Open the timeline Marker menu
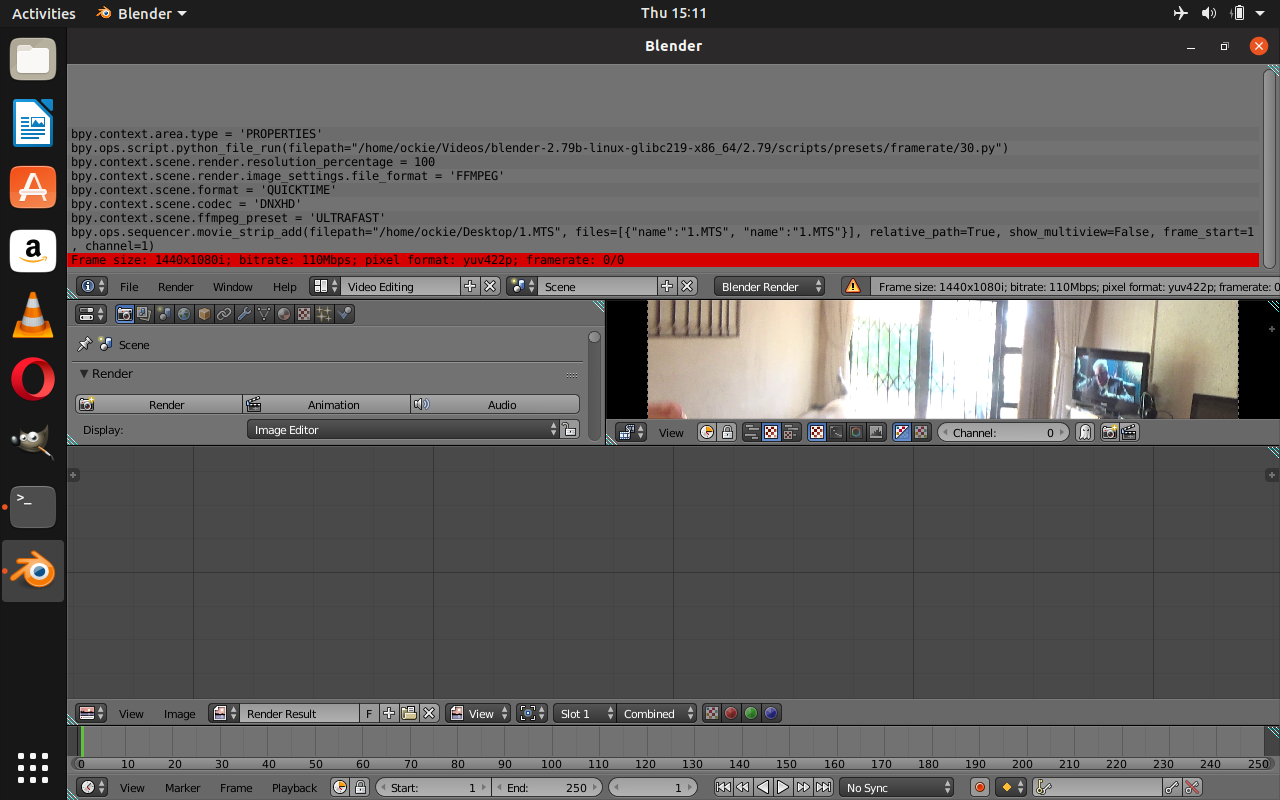Screen dimensions: 1280x800 183,788
